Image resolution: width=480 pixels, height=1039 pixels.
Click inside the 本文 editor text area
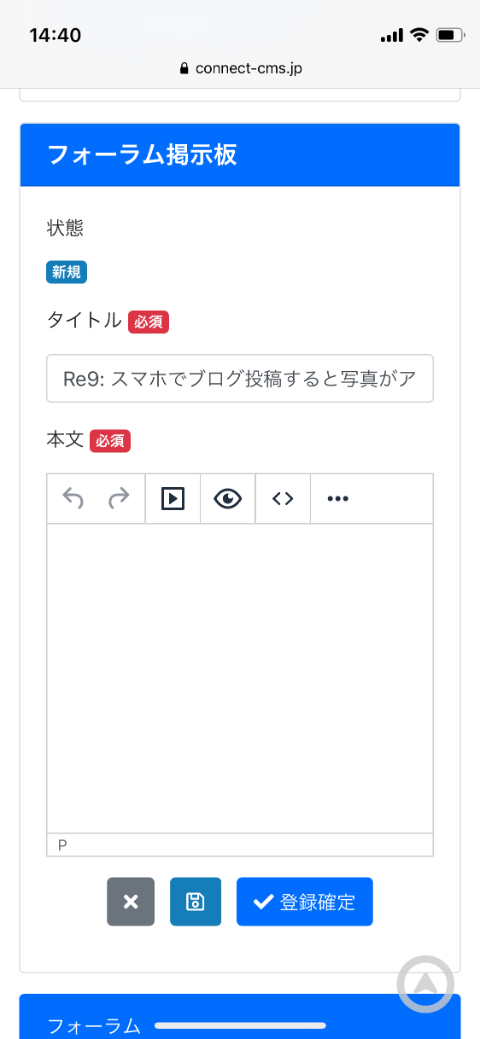coord(240,678)
